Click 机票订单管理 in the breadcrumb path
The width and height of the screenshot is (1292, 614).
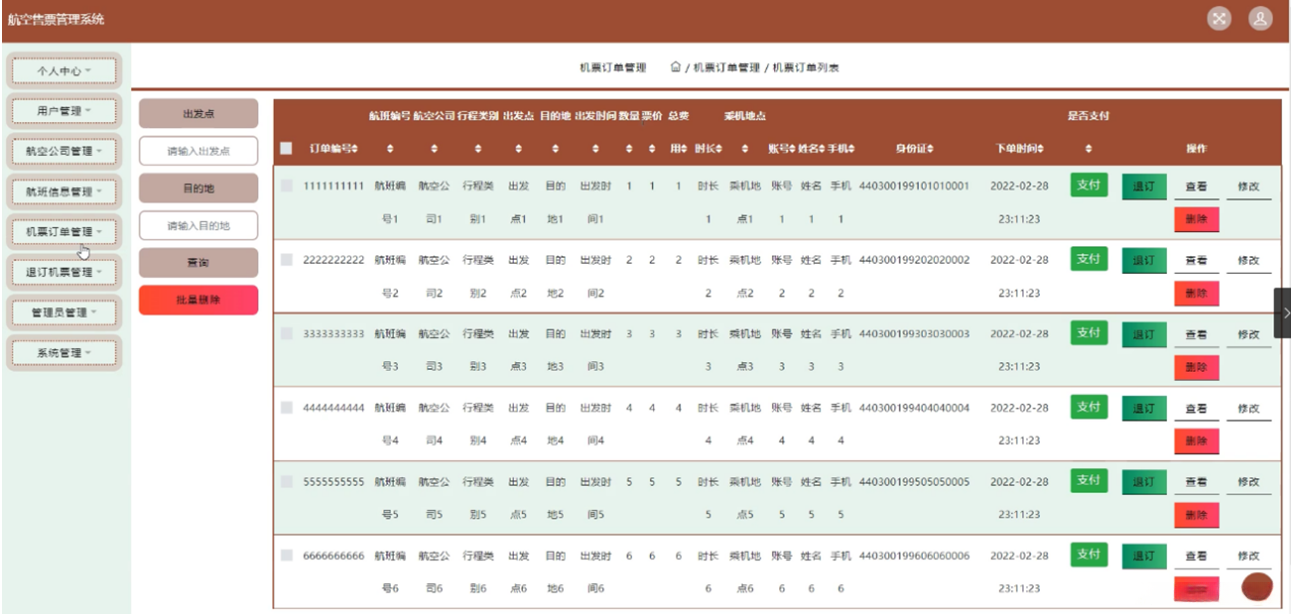727,68
